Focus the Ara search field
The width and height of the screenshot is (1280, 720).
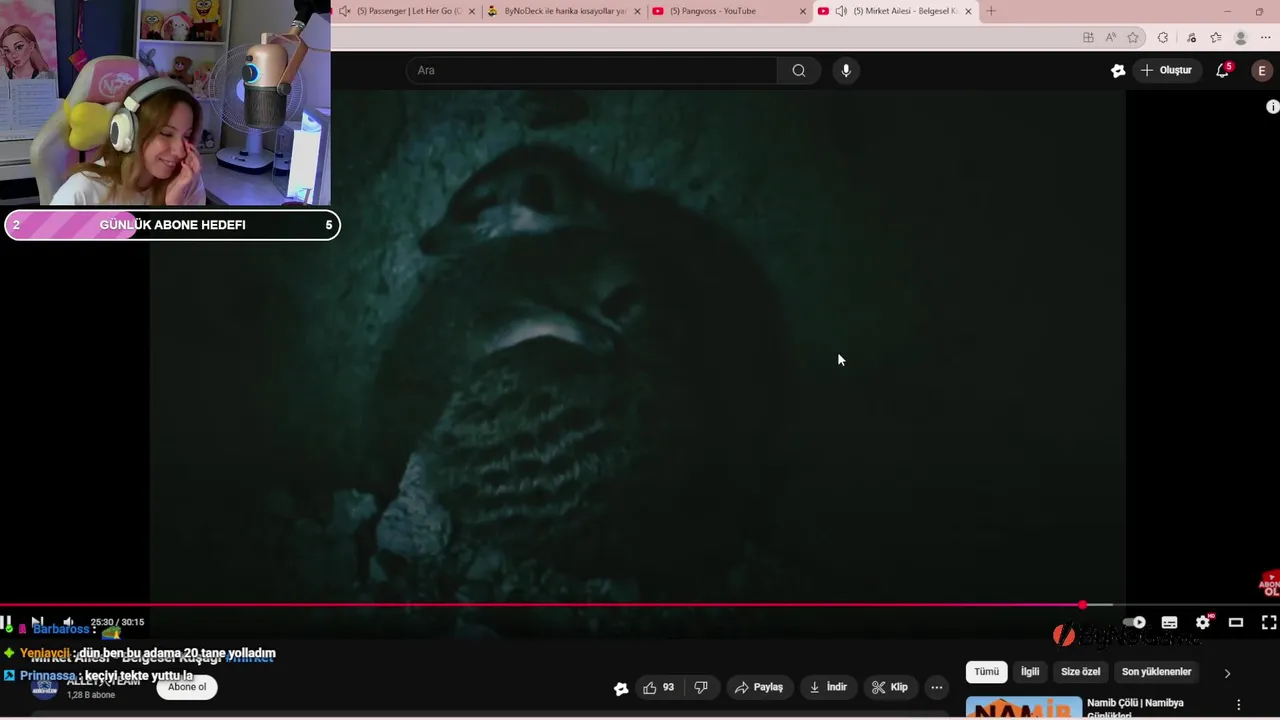(591, 70)
